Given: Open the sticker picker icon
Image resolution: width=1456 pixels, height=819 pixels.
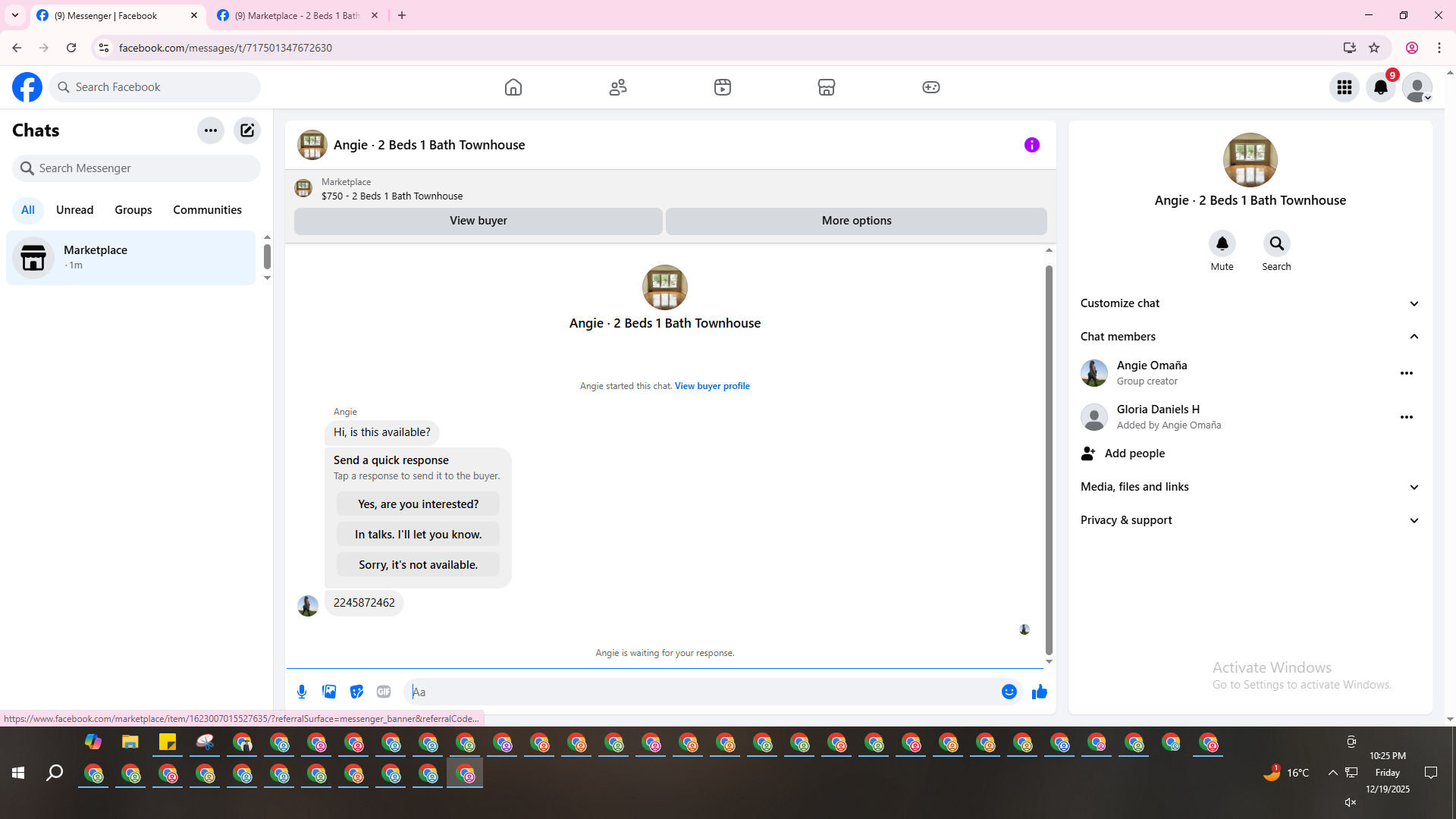Looking at the screenshot, I should (356, 692).
